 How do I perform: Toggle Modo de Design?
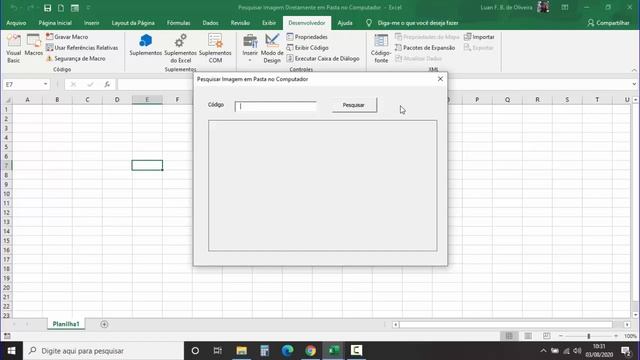[x=272, y=48]
